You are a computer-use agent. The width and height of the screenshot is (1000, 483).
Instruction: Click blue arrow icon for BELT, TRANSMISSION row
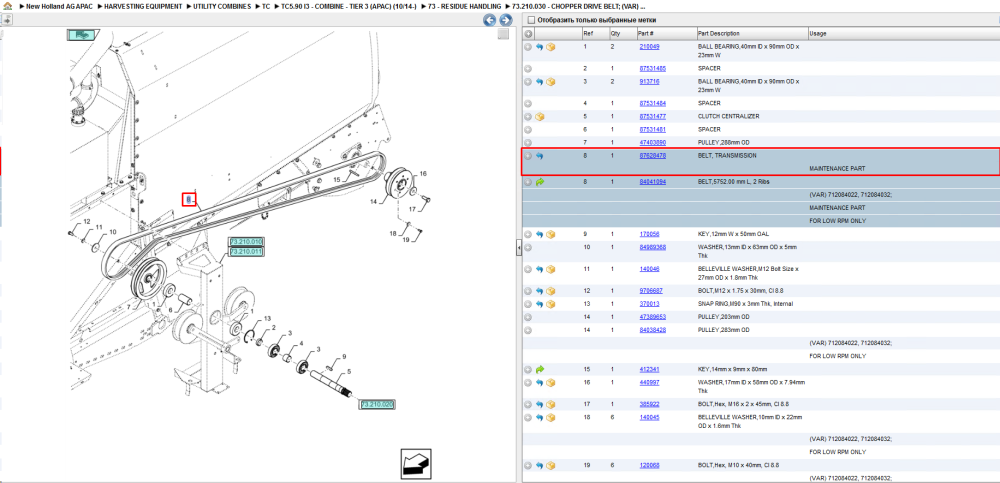click(539, 156)
